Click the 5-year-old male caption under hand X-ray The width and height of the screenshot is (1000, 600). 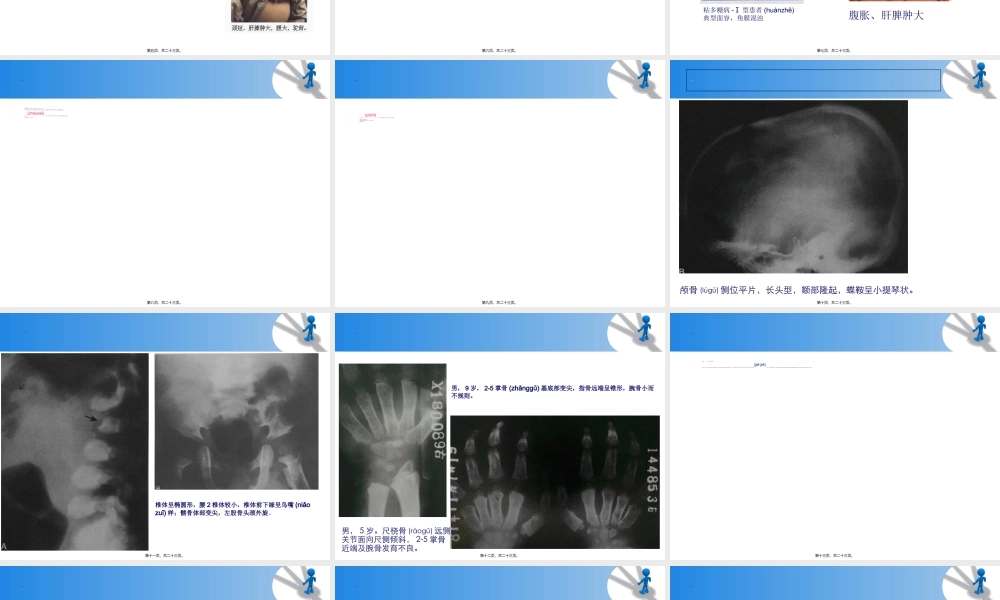[393, 539]
